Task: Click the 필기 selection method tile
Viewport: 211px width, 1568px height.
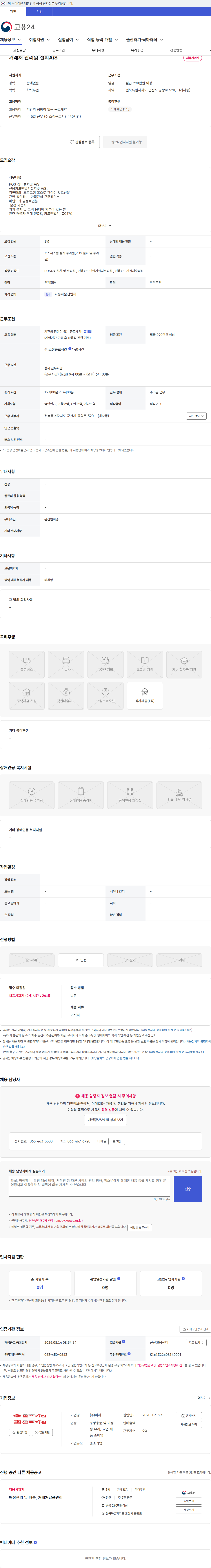Action: pos(130,960)
